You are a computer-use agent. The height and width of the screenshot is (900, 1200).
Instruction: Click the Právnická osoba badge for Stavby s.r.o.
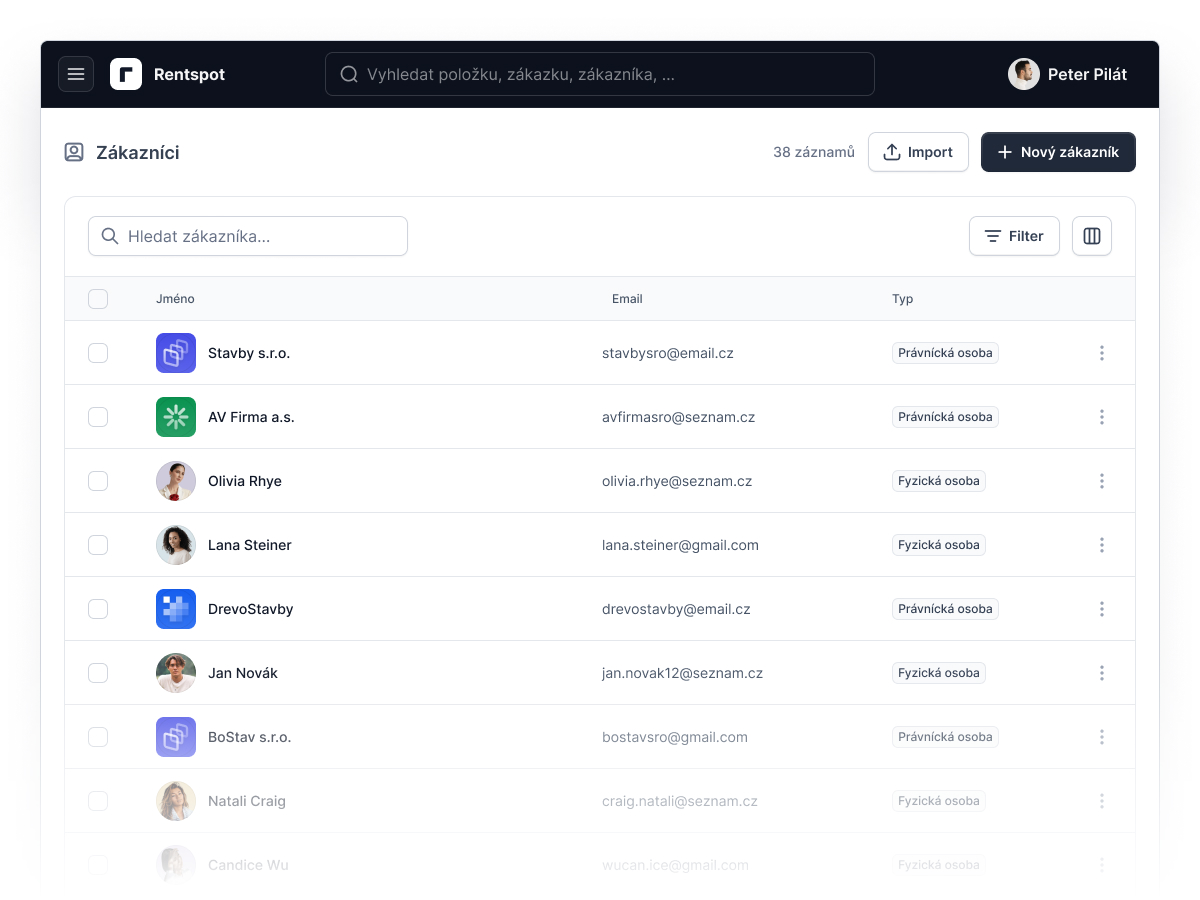[x=945, y=353]
